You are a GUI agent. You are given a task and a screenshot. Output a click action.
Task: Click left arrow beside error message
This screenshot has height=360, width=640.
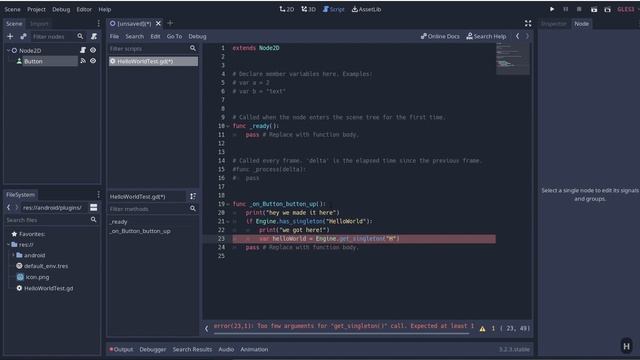[x=207, y=328]
